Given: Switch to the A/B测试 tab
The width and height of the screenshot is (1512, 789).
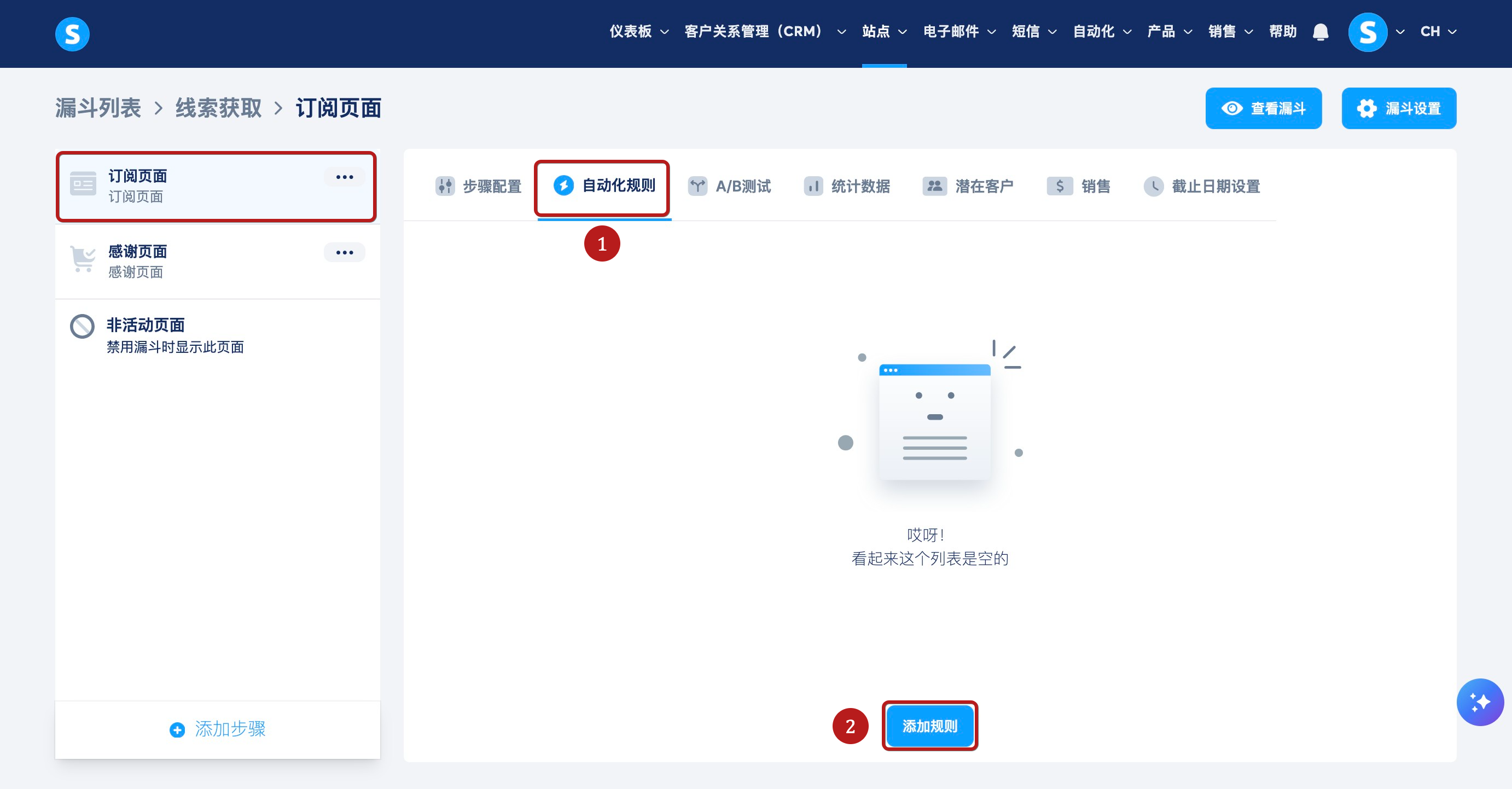Looking at the screenshot, I should click(x=730, y=186).
